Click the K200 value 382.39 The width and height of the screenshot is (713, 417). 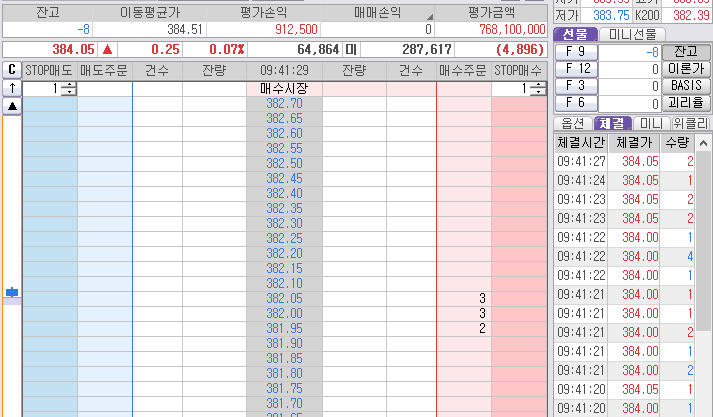[691, 15]
